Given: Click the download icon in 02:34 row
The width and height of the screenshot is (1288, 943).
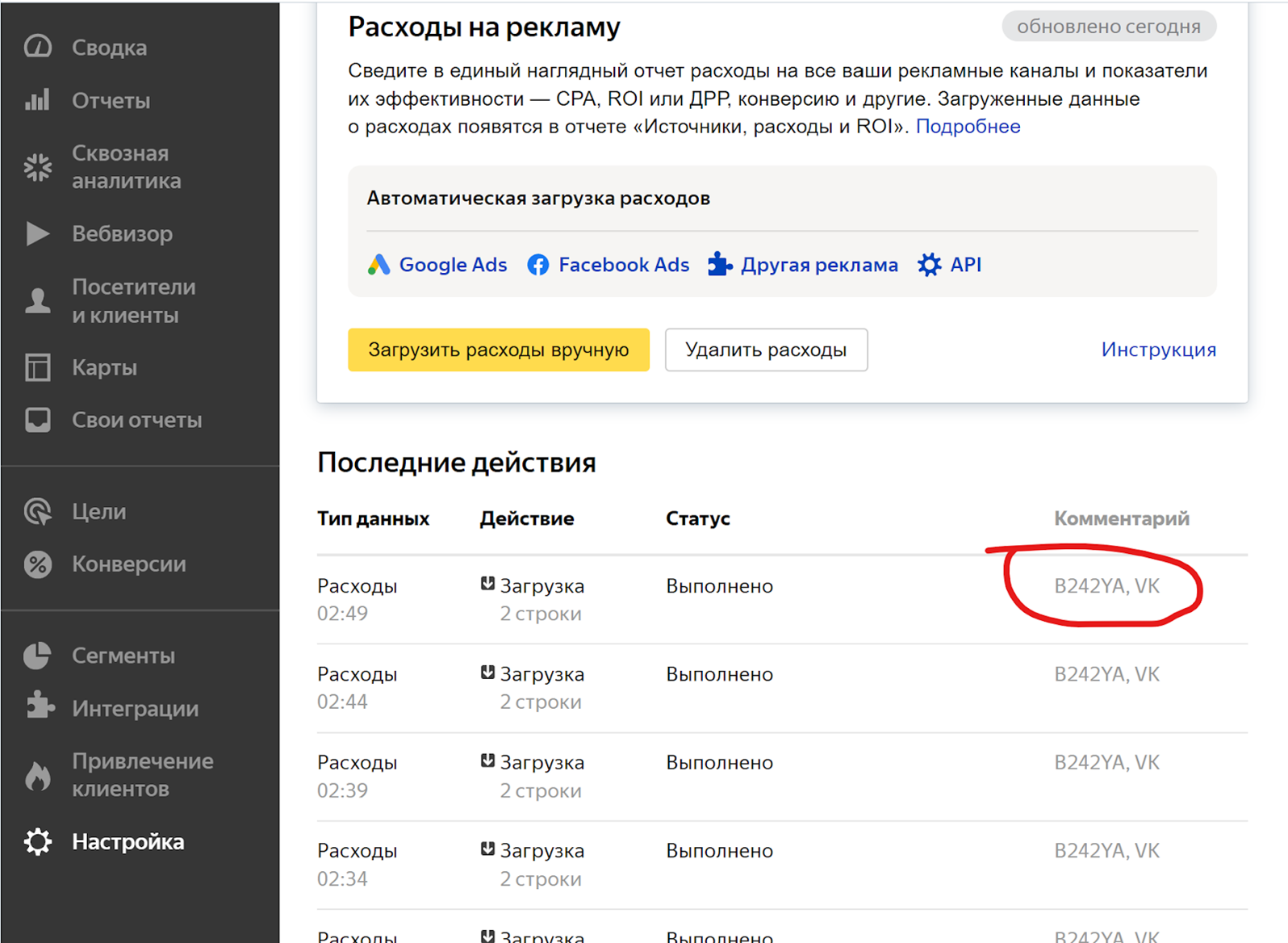Looking at the screenshot, I should (x=487, y=849).
